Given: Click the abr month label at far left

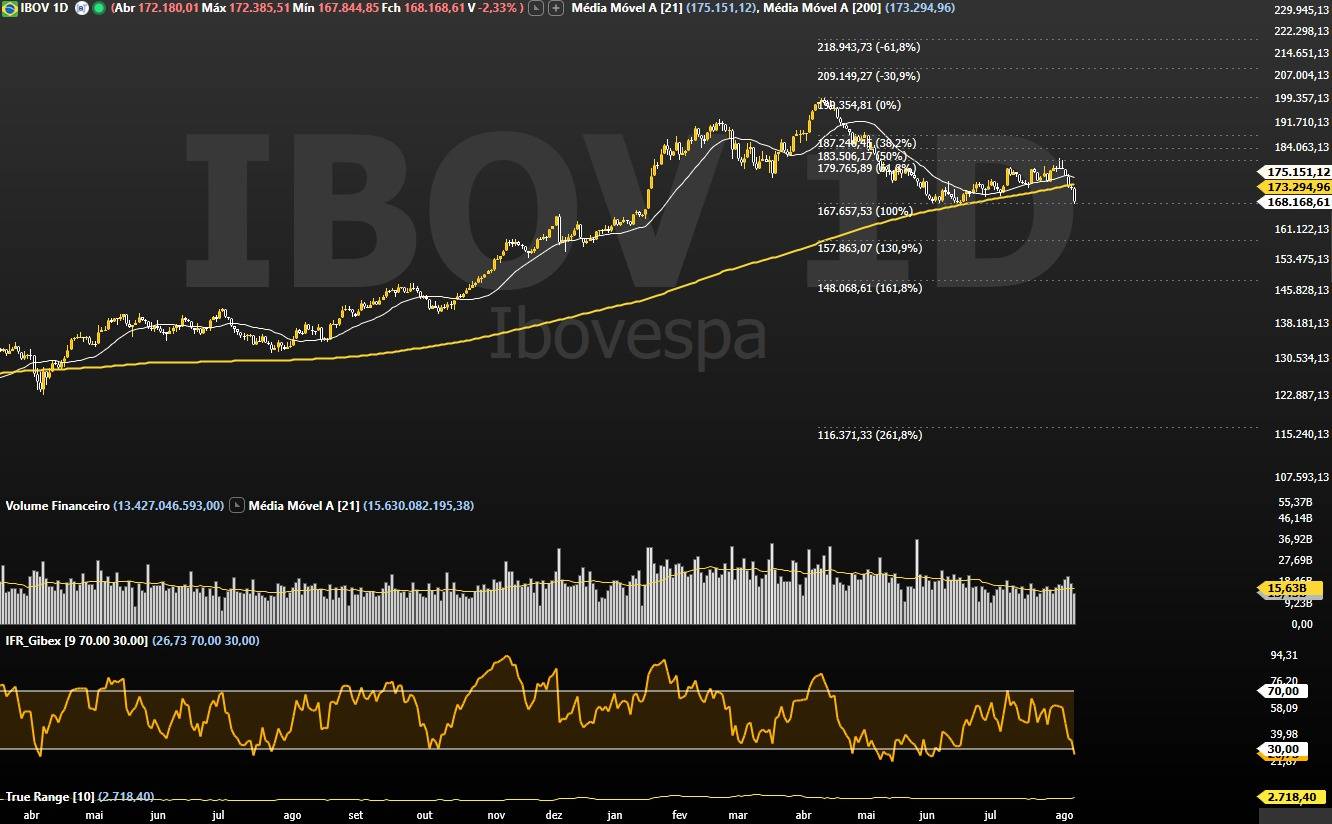Looking at the screenshot, I should tap(31, 815).
